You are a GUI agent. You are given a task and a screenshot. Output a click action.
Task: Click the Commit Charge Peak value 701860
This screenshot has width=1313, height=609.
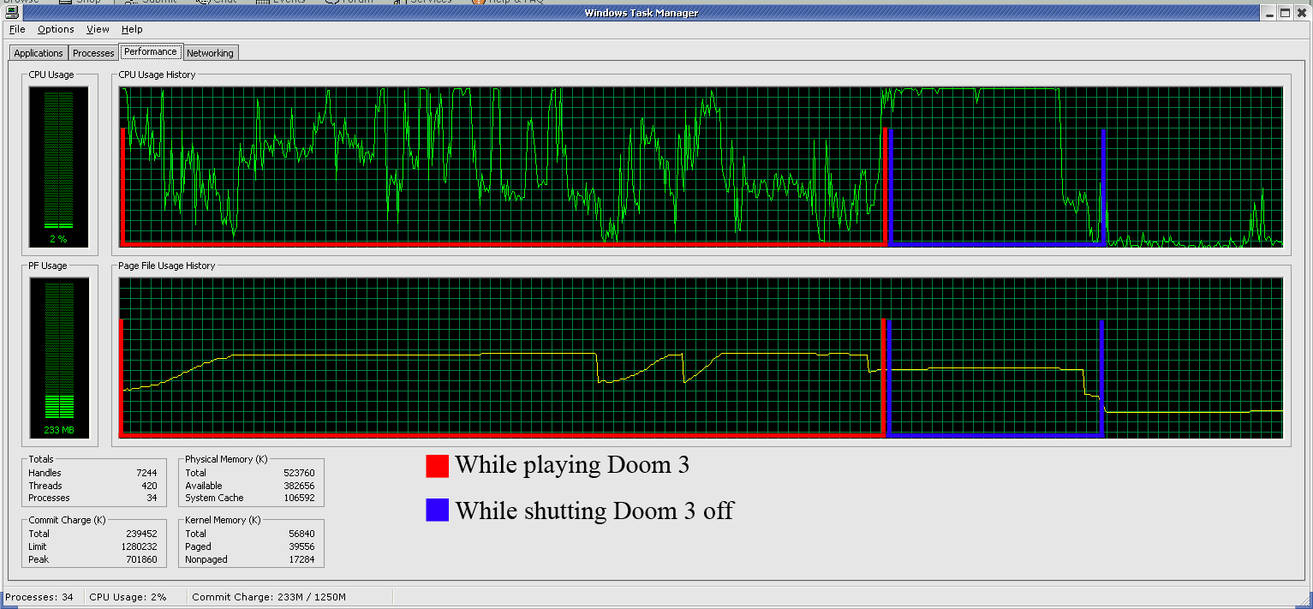[x=143, y=560]
